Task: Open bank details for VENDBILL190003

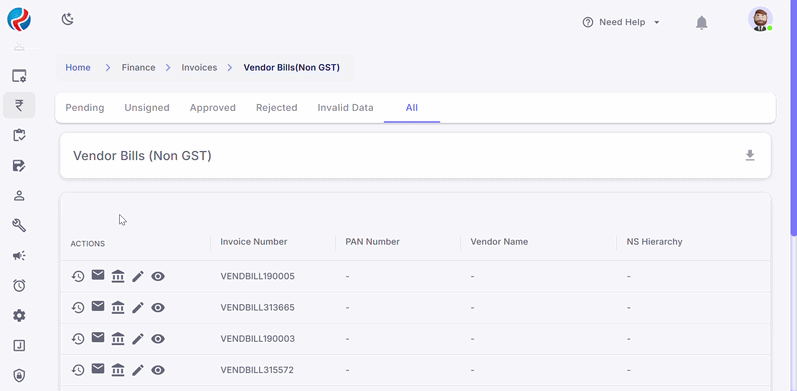Action: (118, 338)
